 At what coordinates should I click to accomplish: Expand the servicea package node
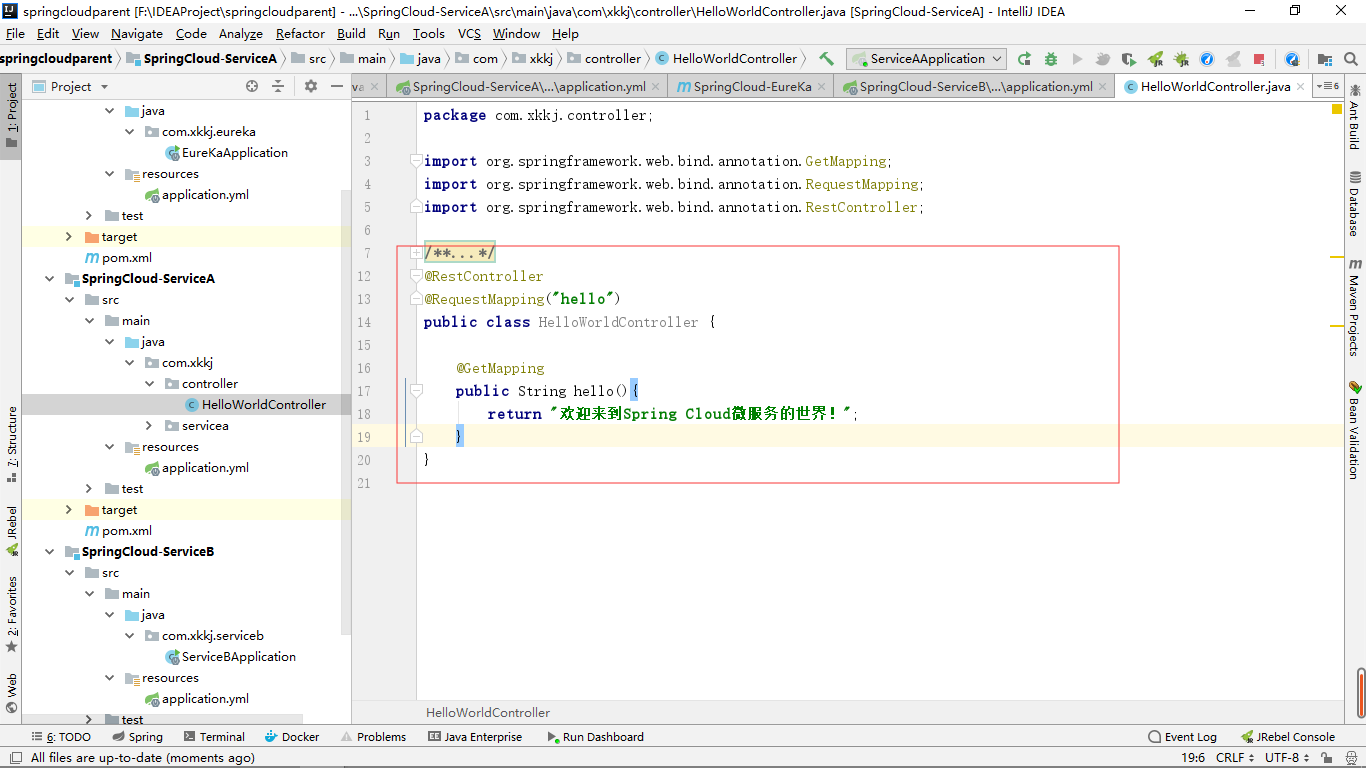coord(150,426)
